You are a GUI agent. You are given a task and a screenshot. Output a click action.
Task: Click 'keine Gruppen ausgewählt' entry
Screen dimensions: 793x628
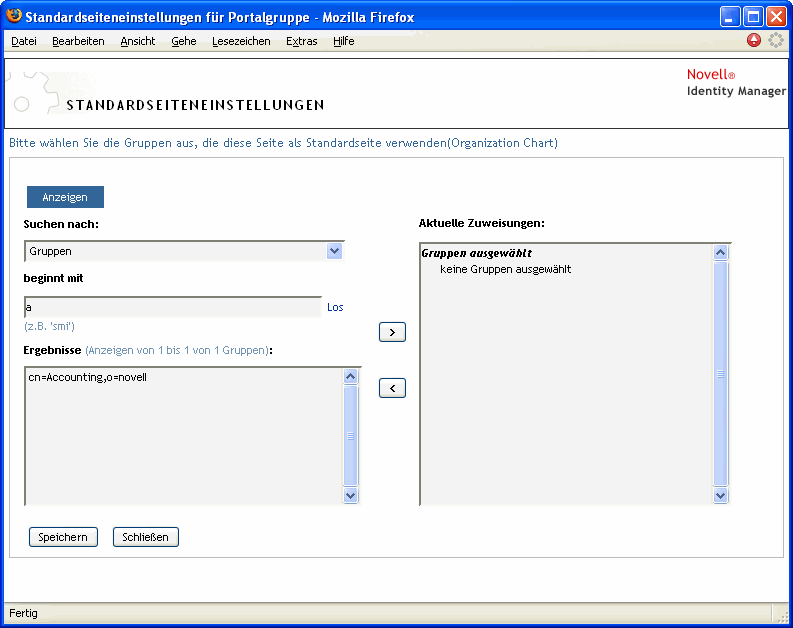click(x=505, y=269)
